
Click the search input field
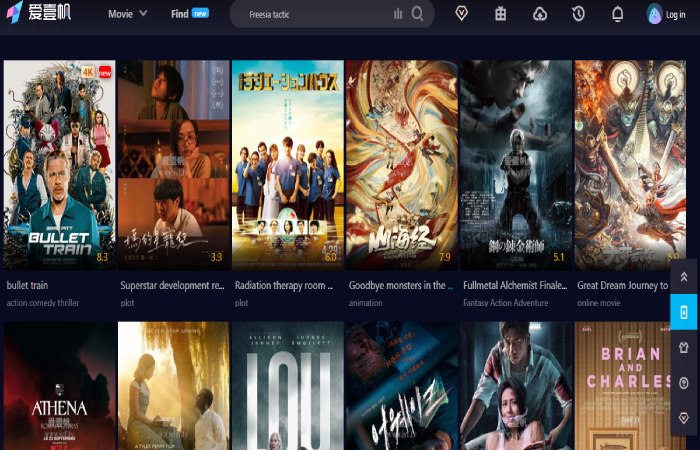(310, 14)
